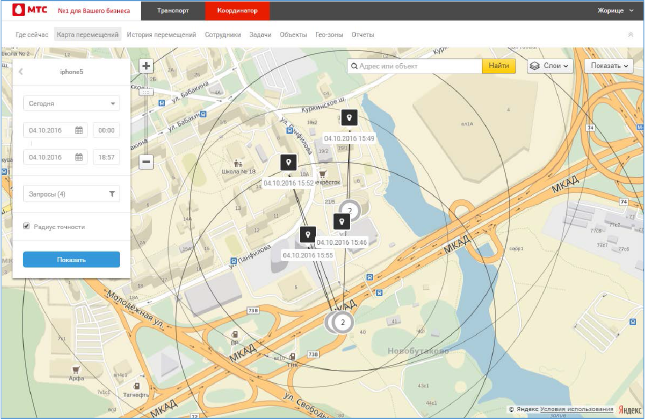This screenshot has height=419, width=645.
Task: Expand the Сегодня period dropdown
Action: pos(71,103)
